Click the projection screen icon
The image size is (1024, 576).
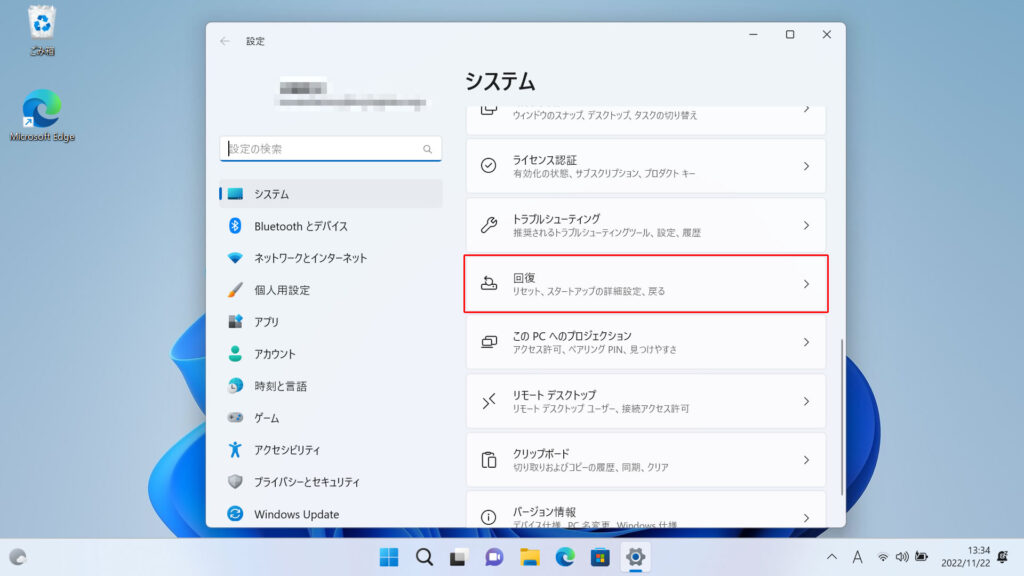point(488,342)
